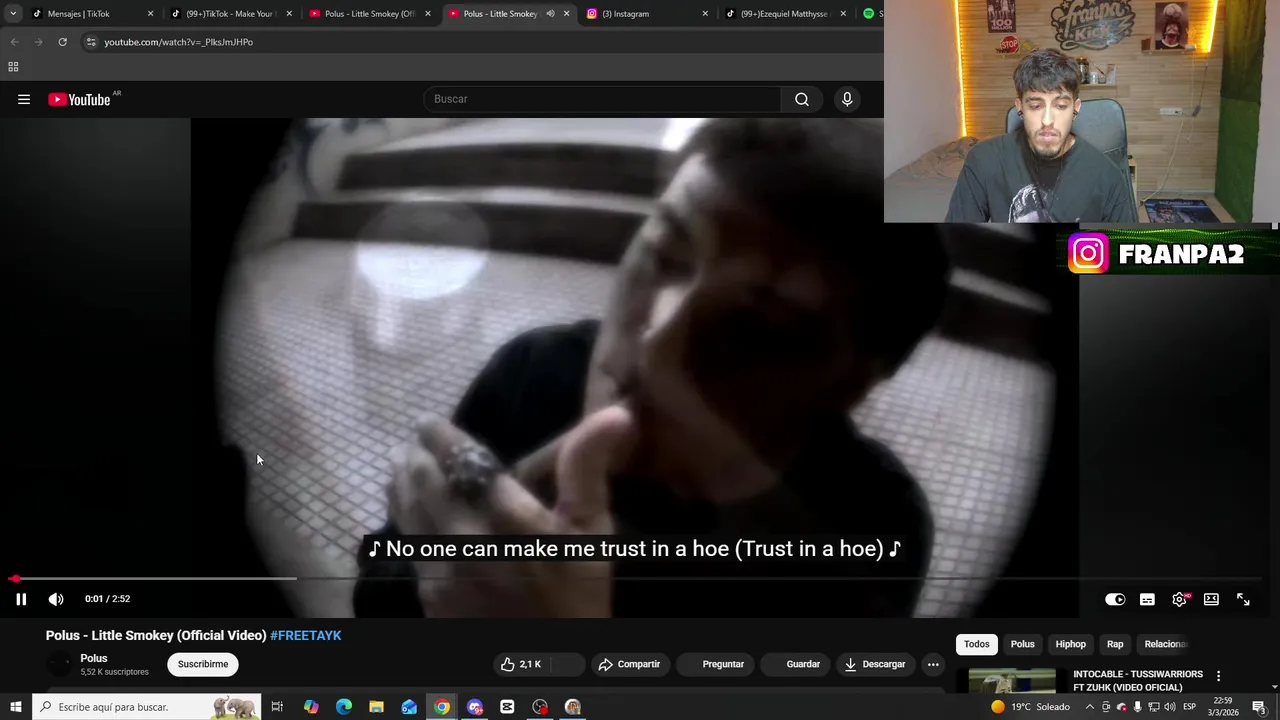Image resolution: width=1280 pixels, height=720 pixels.
Task: Select the Todos filter chip
Action: (977, 644)
